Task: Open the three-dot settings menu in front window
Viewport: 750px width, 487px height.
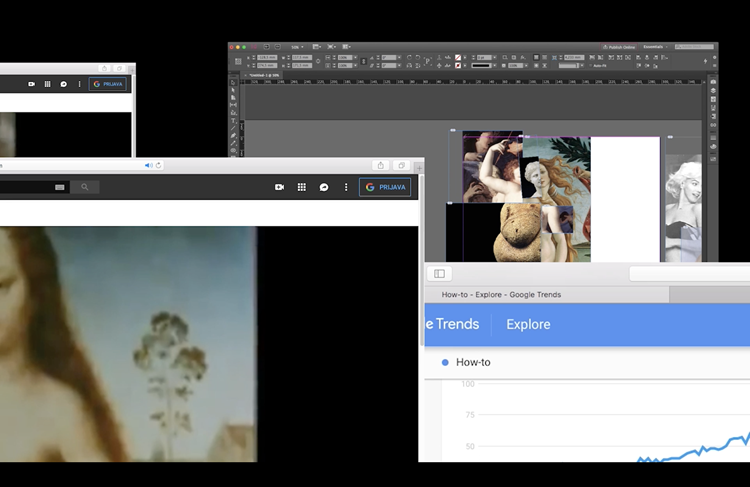Action: [x=346, y=187]
